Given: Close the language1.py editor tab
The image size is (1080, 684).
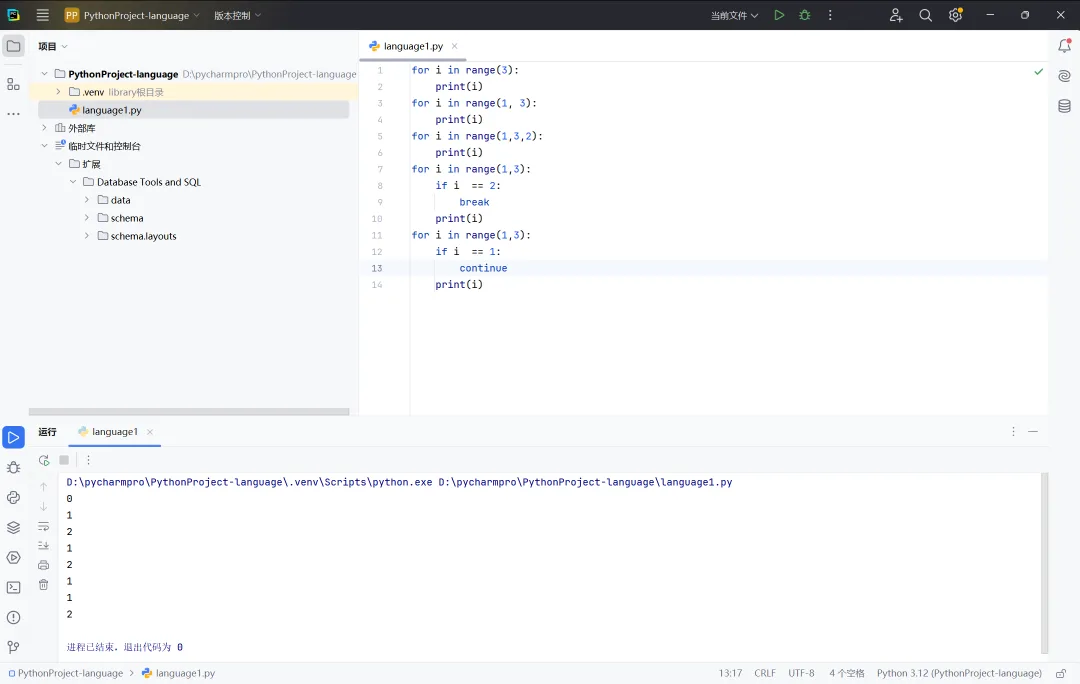Looking at the screenshot, I should pos(455,46).
